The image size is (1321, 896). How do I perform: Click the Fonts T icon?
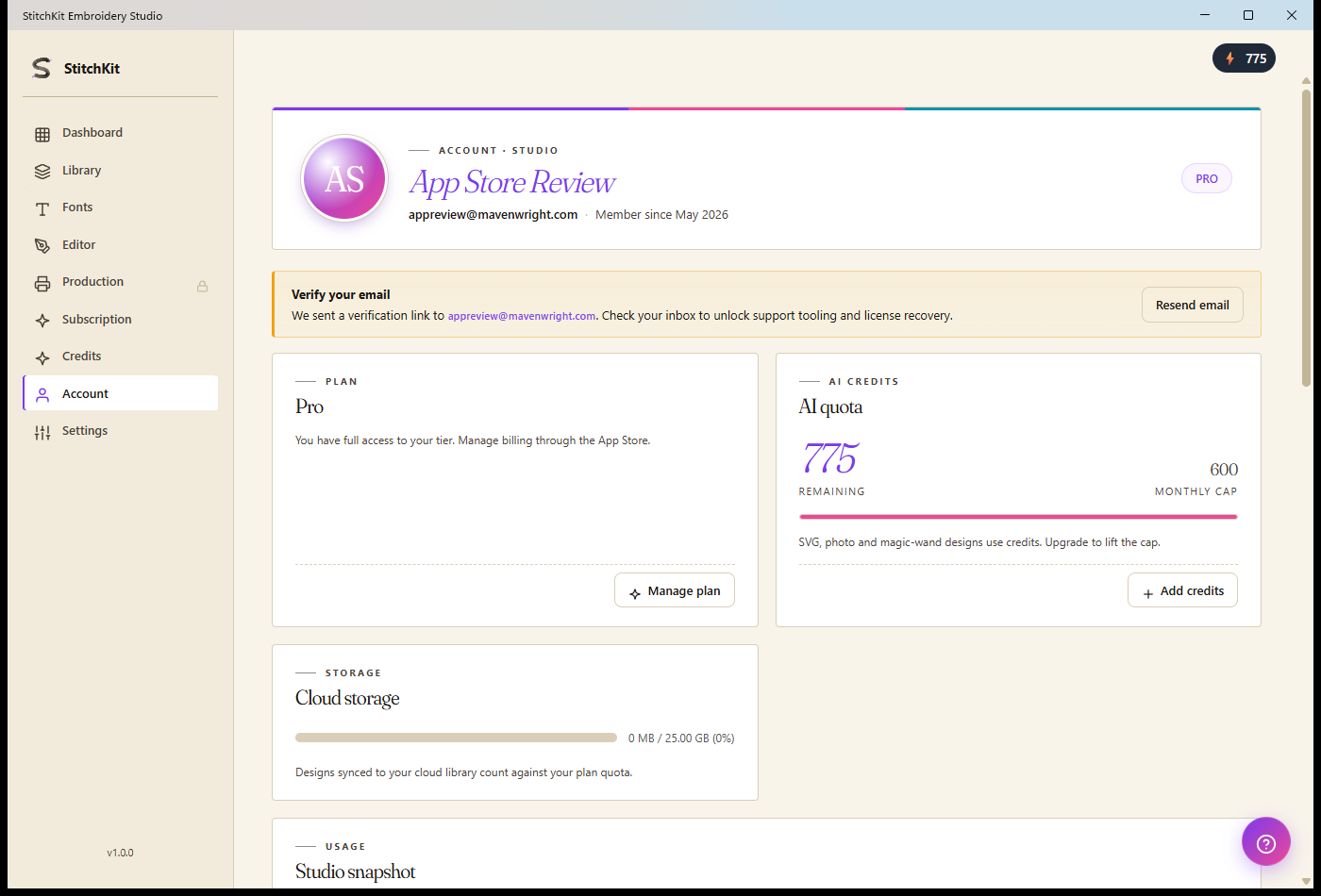42,208
